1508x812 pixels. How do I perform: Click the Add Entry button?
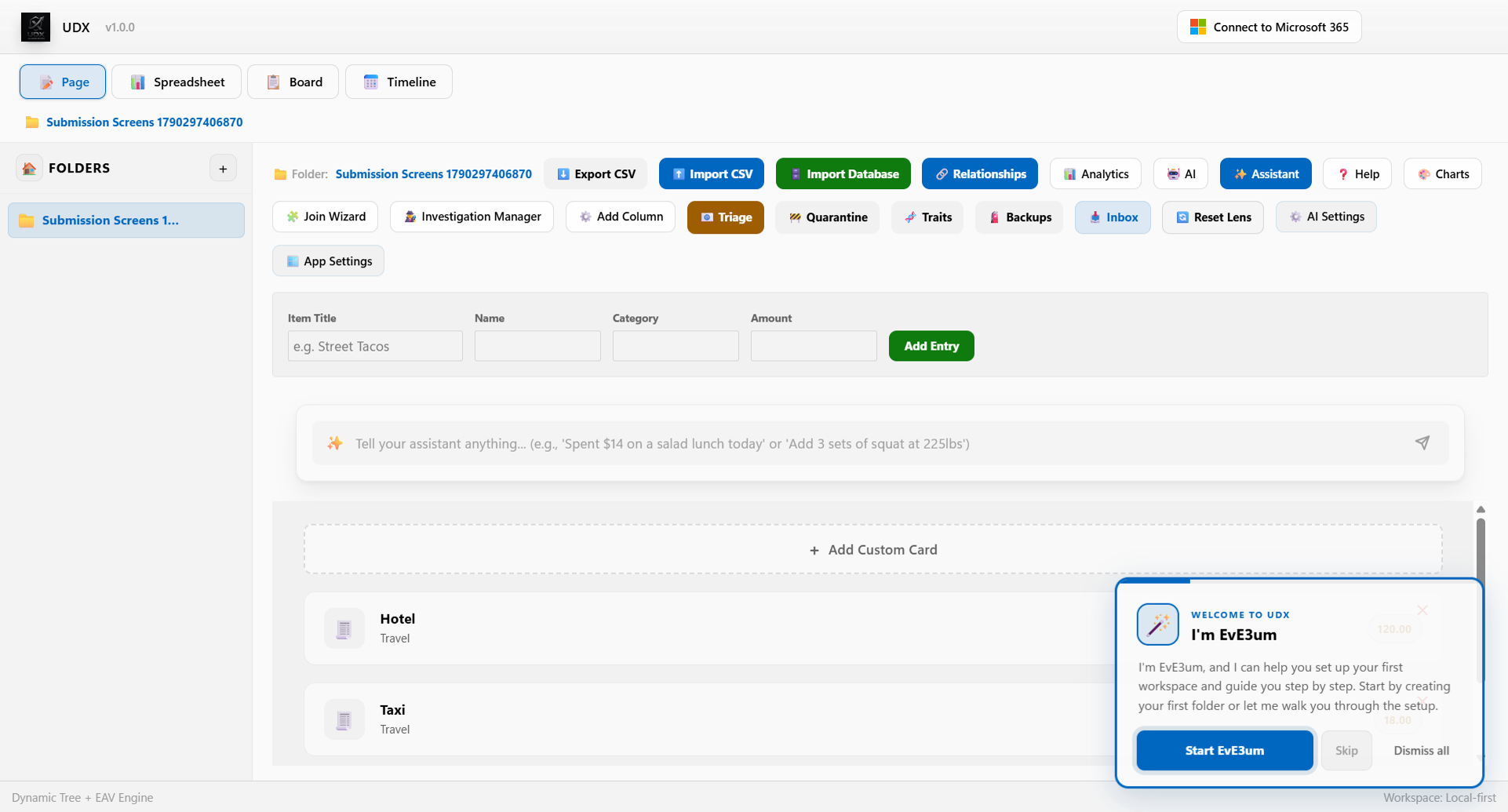coord(931,346)
